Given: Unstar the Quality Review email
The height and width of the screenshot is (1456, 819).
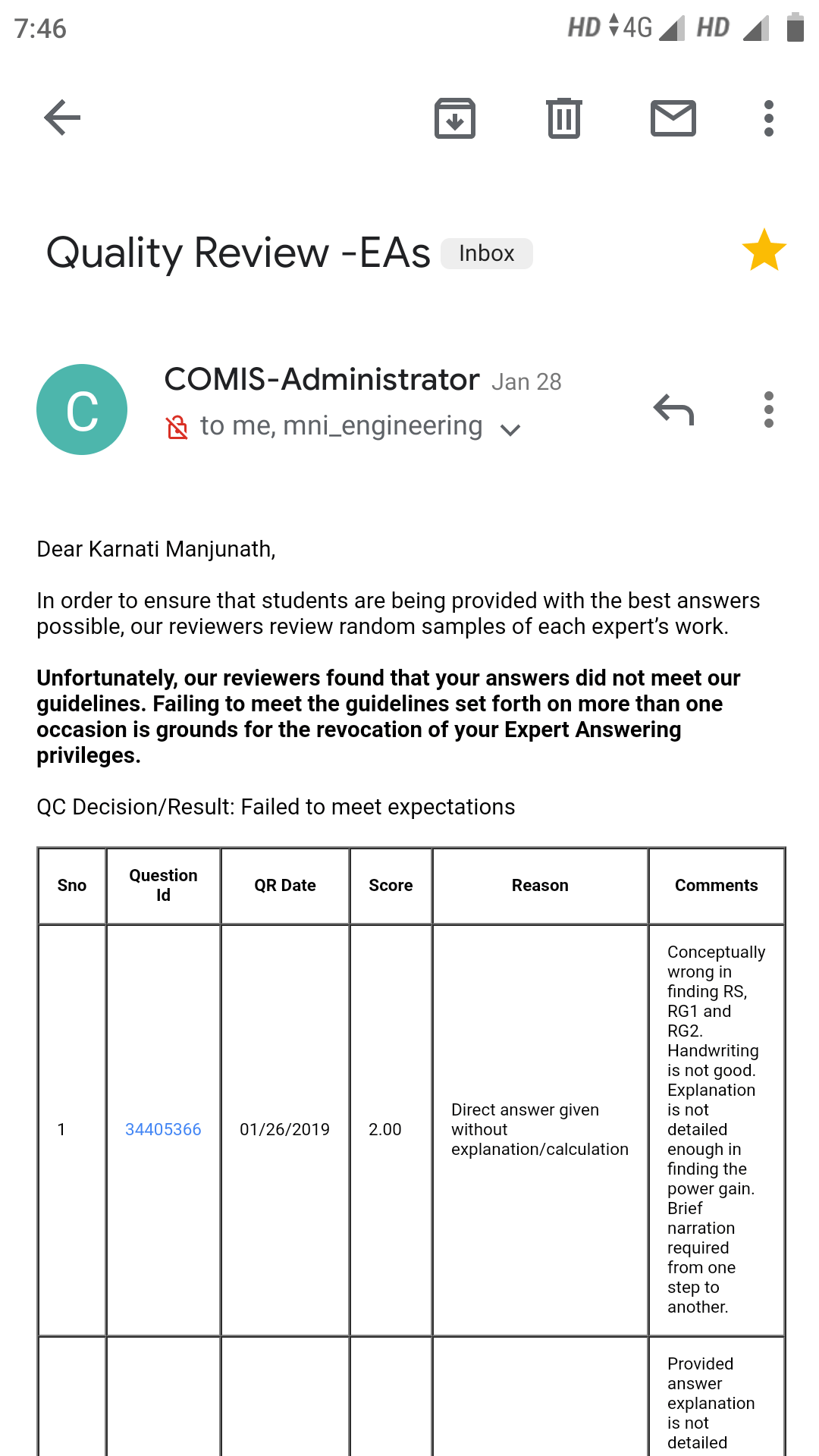Looking at the screenshot, I should (x=764, y=251).
